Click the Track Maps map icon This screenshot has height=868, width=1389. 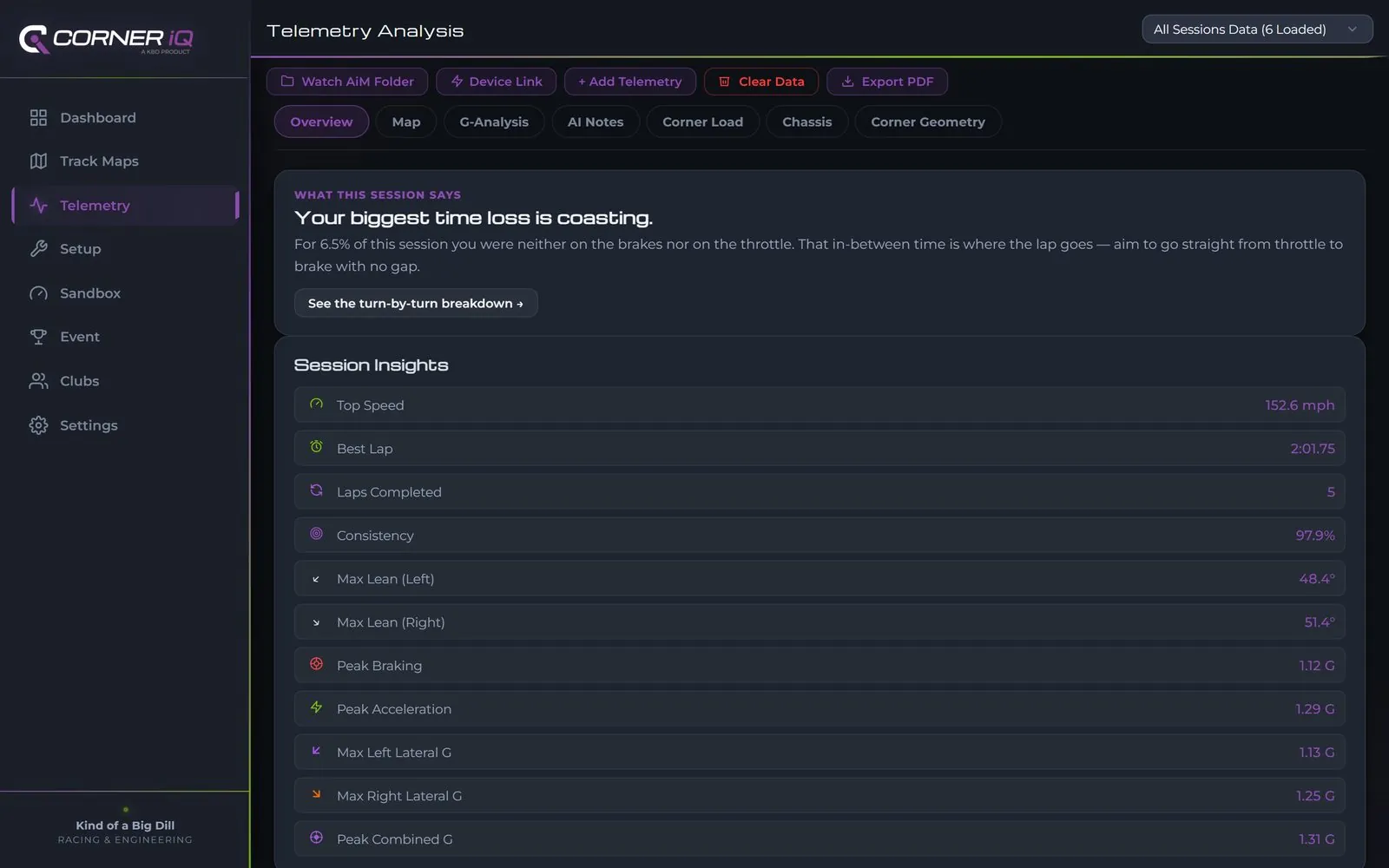(x=38, y=161)
